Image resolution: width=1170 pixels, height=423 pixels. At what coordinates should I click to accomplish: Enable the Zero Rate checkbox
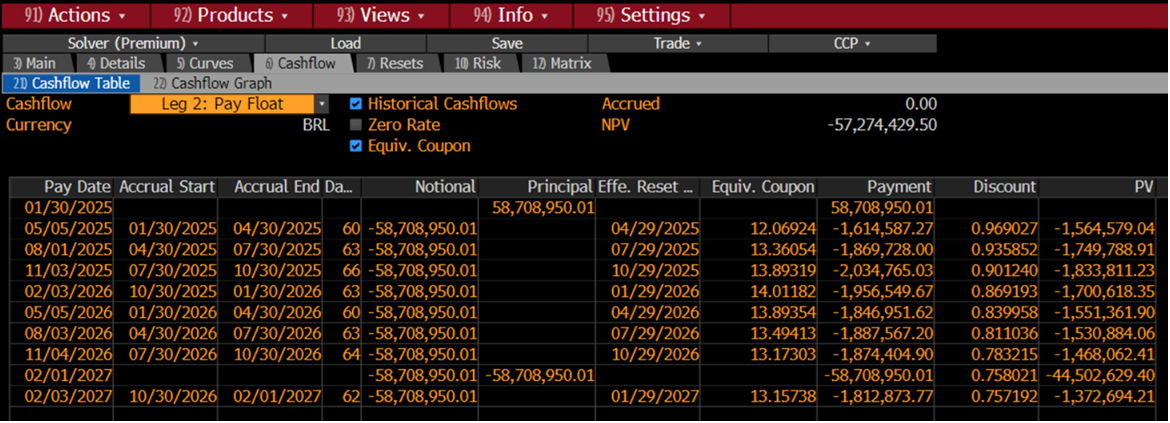[356, 125]
